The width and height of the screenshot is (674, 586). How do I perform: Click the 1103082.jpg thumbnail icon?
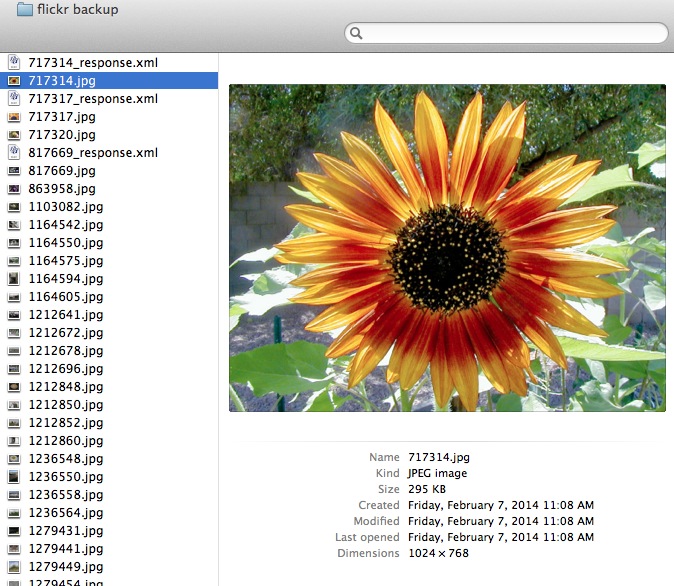(14, 207)
